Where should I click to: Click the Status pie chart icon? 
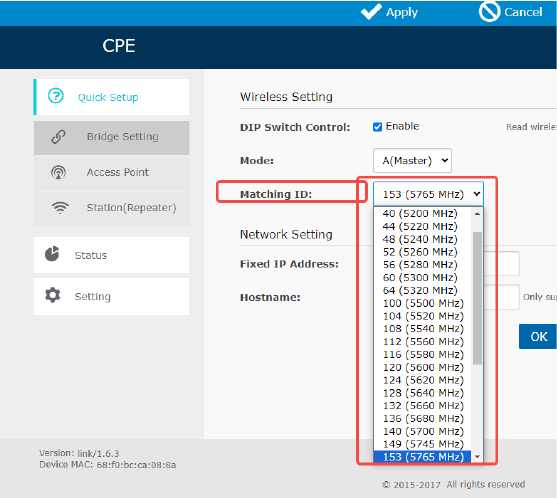(x=52, y=254)
